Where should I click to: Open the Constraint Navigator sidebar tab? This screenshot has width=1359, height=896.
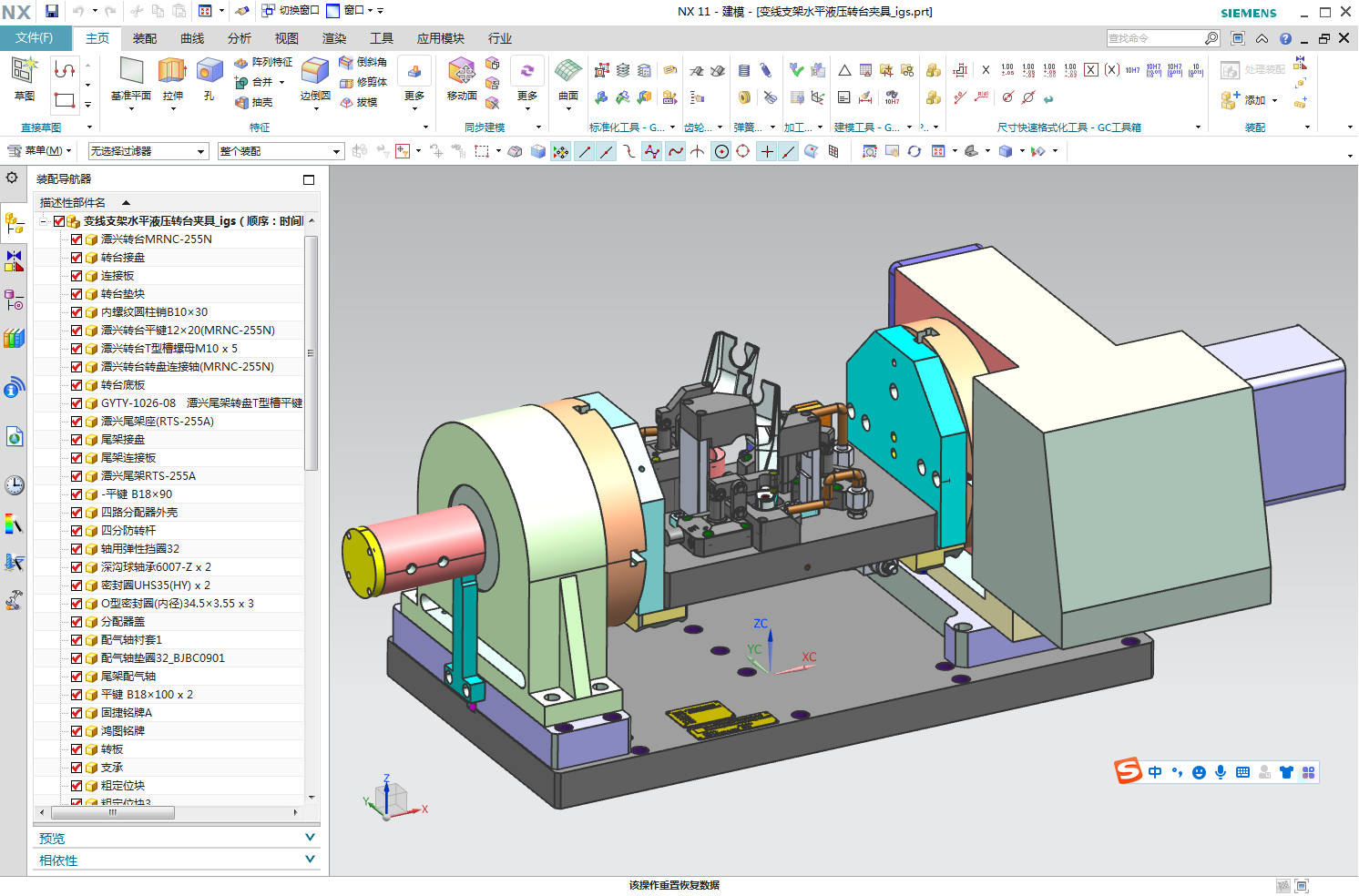(x=14, y=261)
